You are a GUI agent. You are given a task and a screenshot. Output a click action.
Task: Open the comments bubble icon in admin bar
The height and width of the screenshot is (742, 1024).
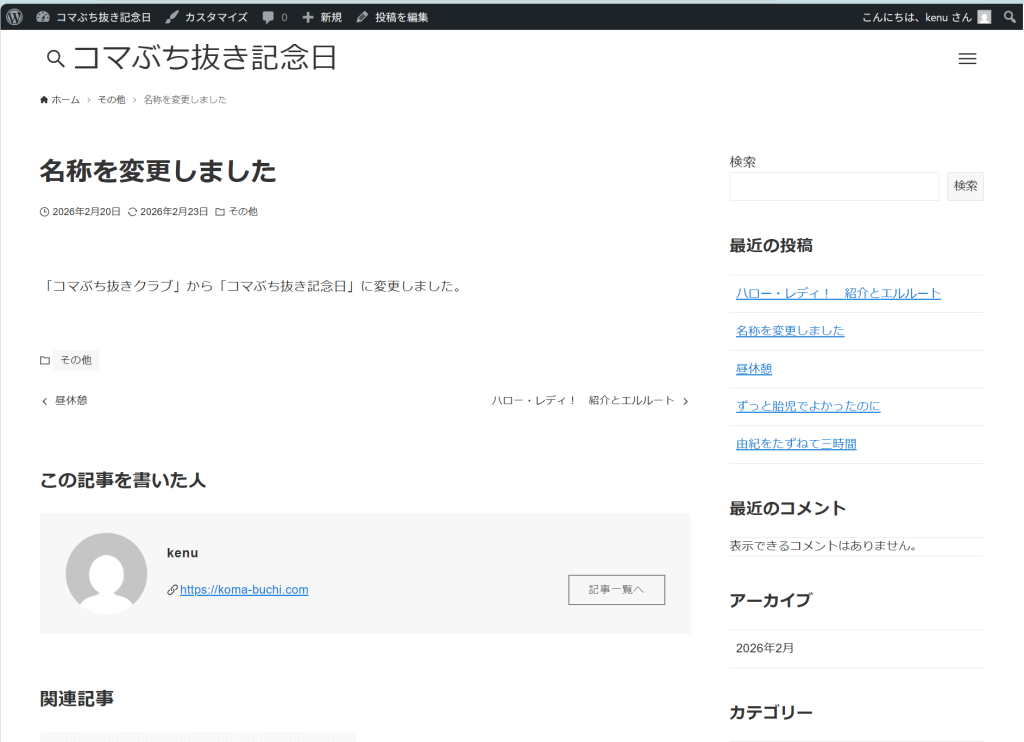pos(269,17)
